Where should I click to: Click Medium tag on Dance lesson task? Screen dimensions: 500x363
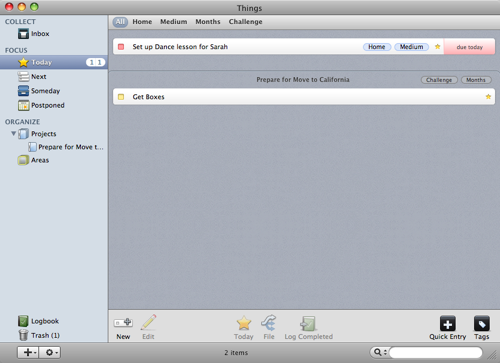click(412, 47)
